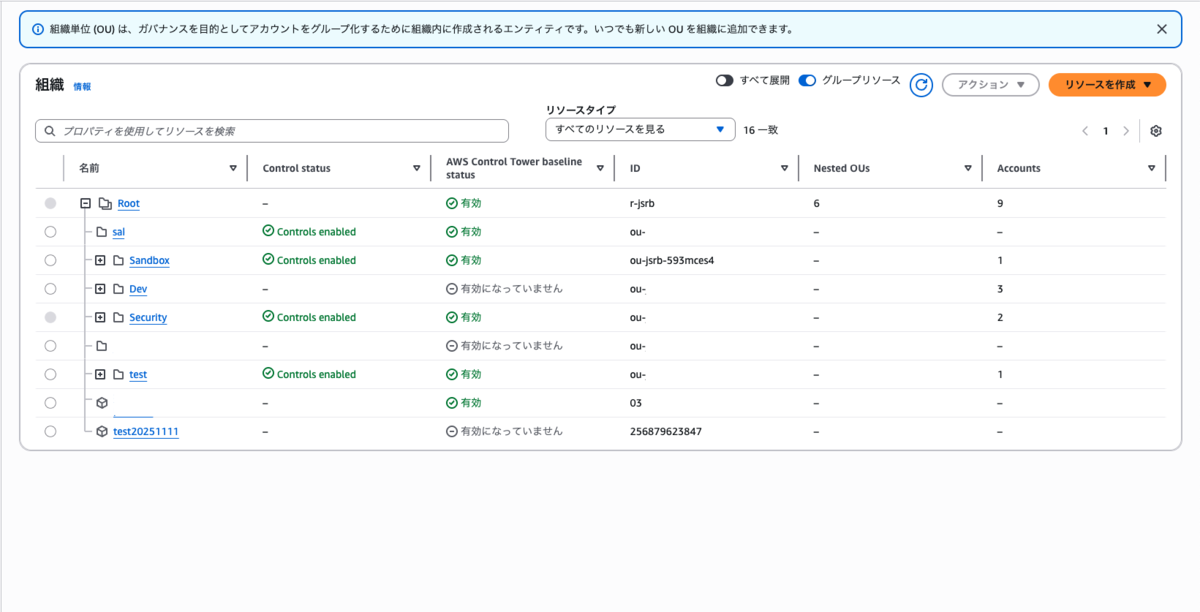Click the リソースを作成 button
The width and height of the screenshot is (1200, 612).
click(x=1107, y=85)
